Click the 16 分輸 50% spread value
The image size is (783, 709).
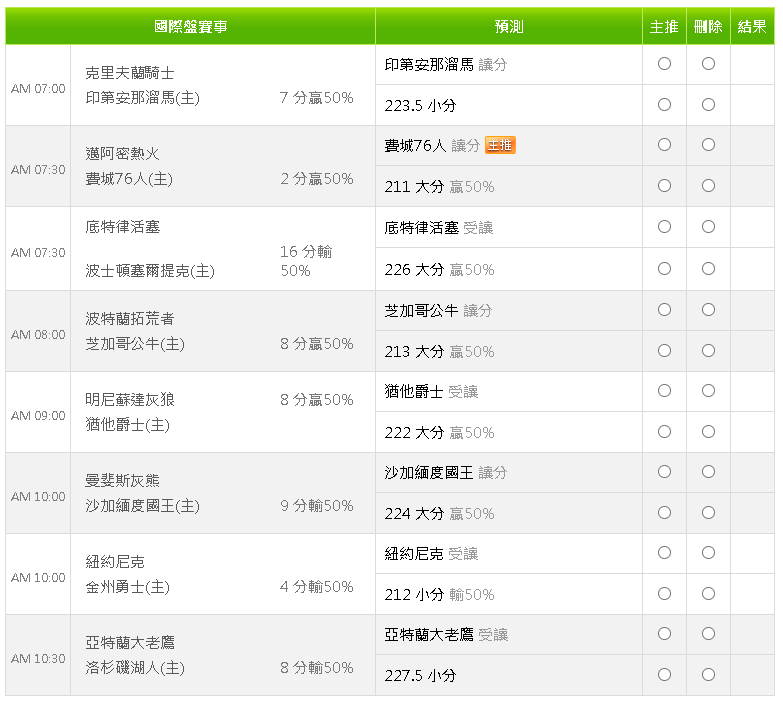click(x=306, y=261)
